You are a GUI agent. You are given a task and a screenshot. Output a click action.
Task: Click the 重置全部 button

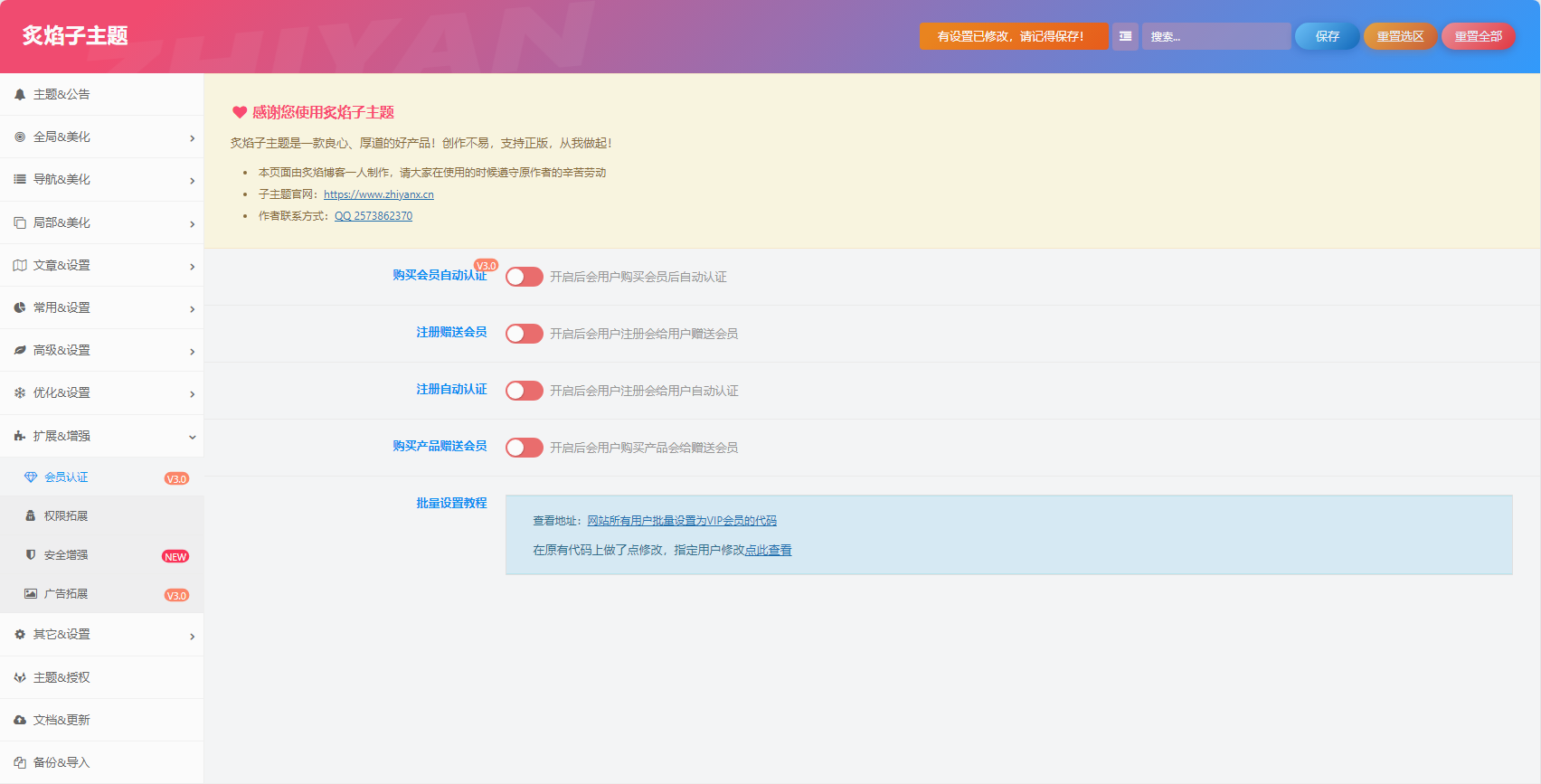click(x=1479, y=36)
